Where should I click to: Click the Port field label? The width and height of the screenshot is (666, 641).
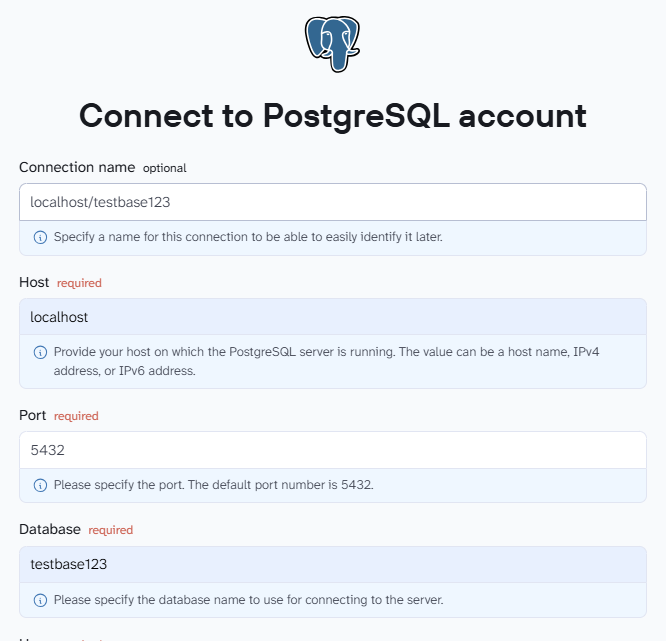coord(32,415)
